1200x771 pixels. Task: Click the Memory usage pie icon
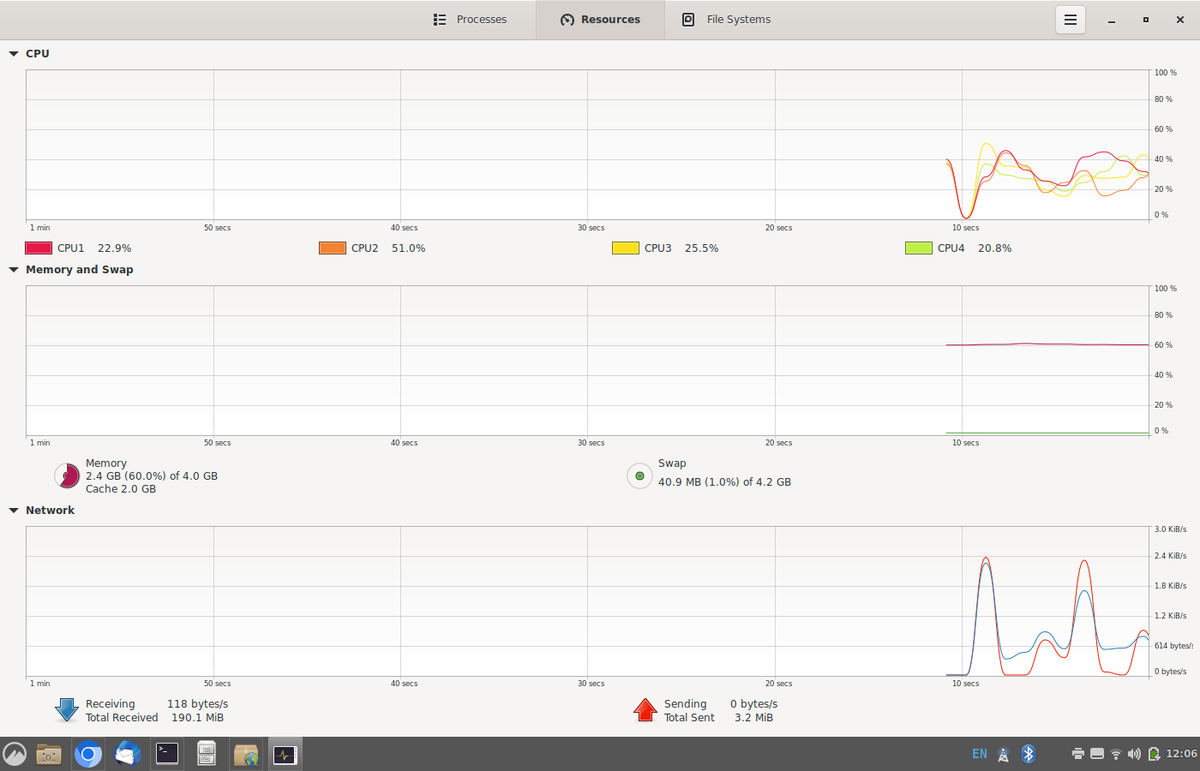coord(66,476)
